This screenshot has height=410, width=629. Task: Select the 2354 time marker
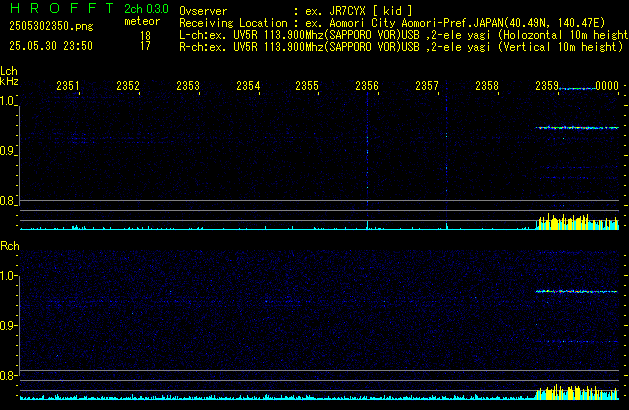click(248, 86)
